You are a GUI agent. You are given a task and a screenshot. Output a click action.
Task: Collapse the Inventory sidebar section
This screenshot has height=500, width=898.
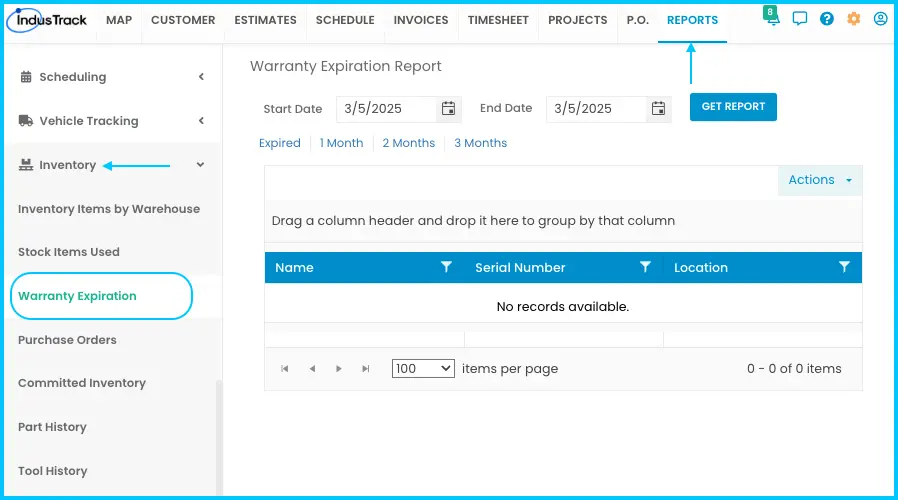tap(200, 165)
